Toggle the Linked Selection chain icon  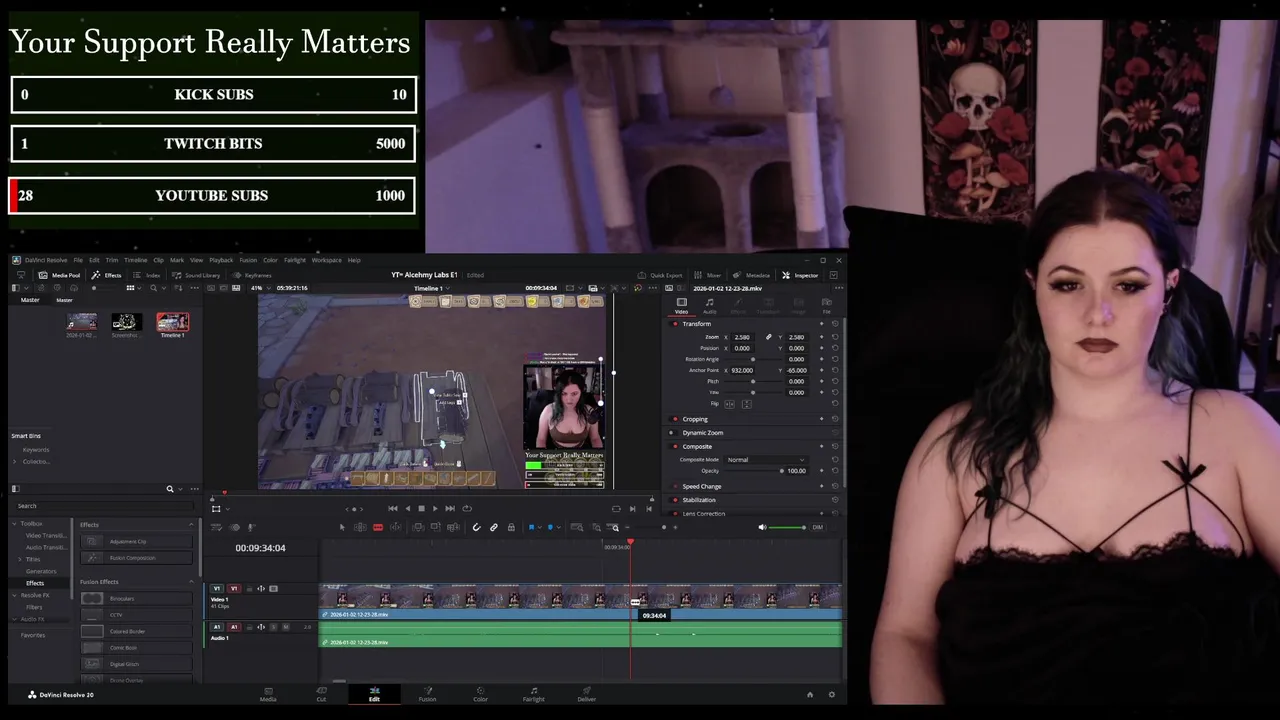click(494, 527)
